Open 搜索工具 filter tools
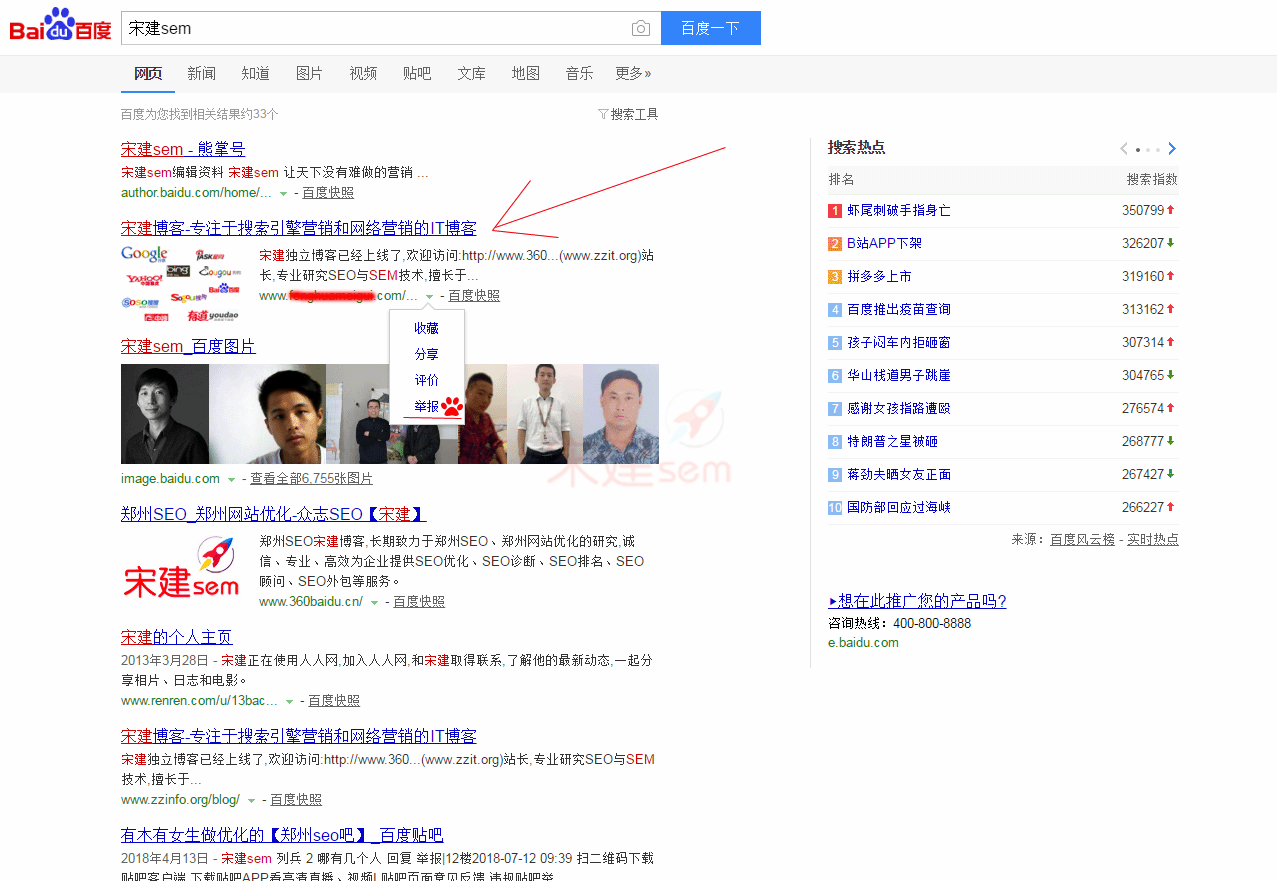The image size is (1277, 881). tap(628, 114)
